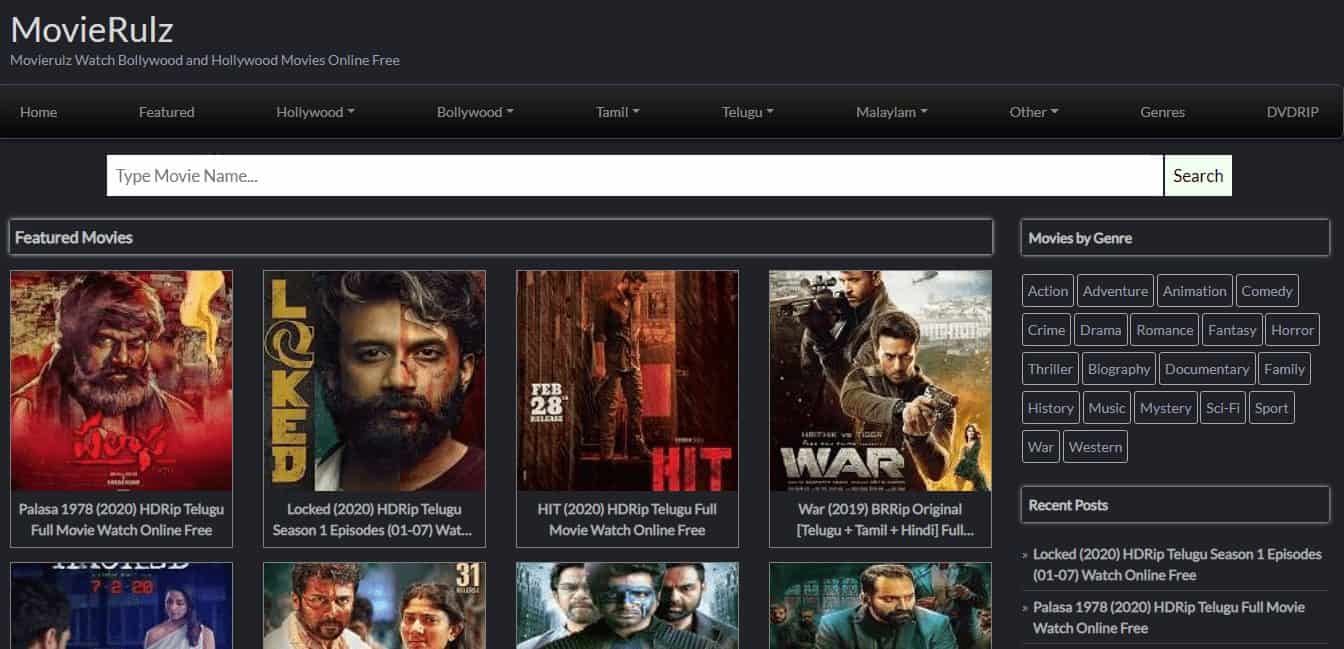Filter by Documentary genre

click(x=1207, y=369)
